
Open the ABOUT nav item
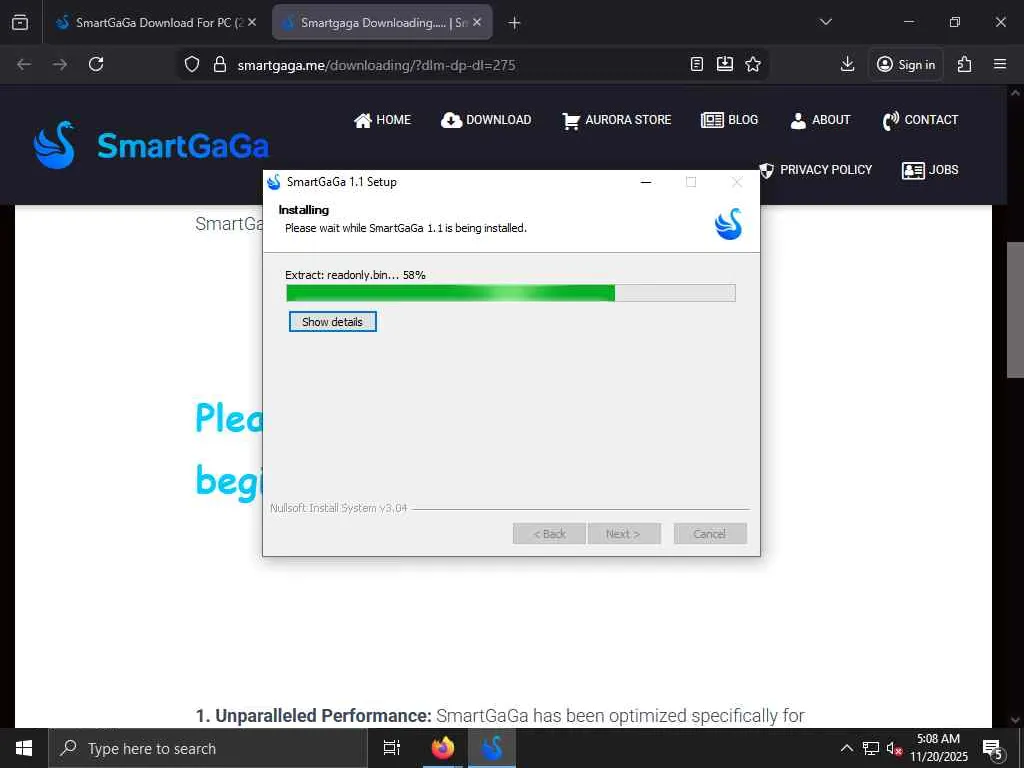pos(820,120)
